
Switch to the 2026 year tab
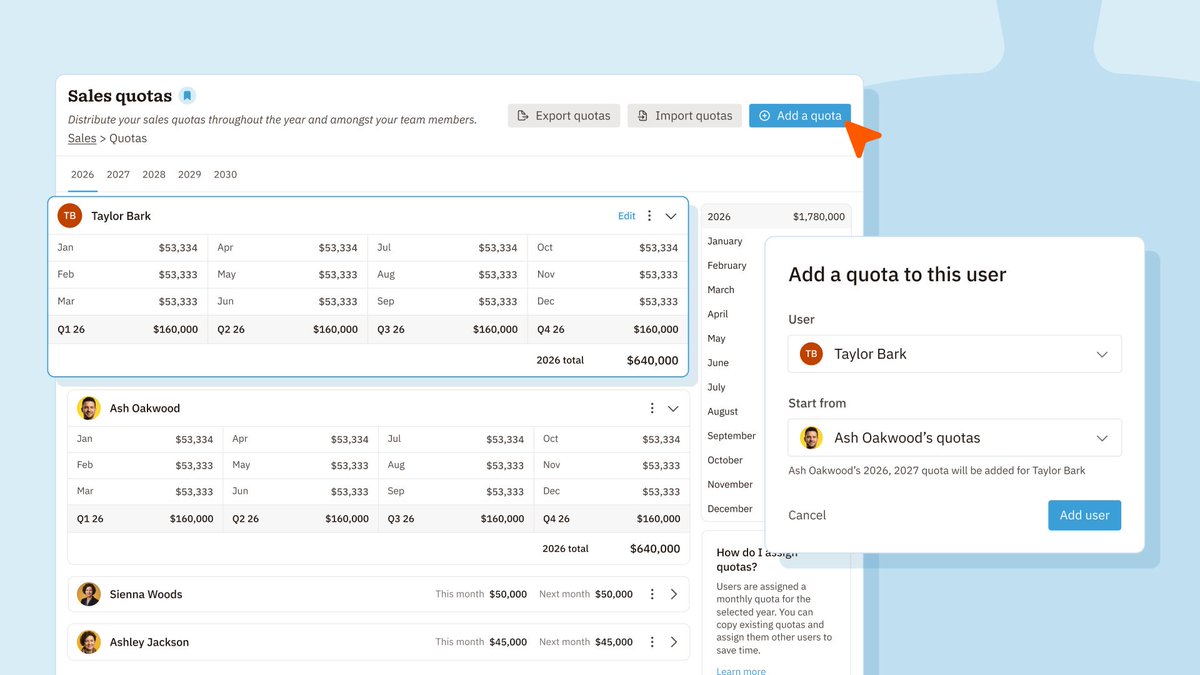point(83,174)
